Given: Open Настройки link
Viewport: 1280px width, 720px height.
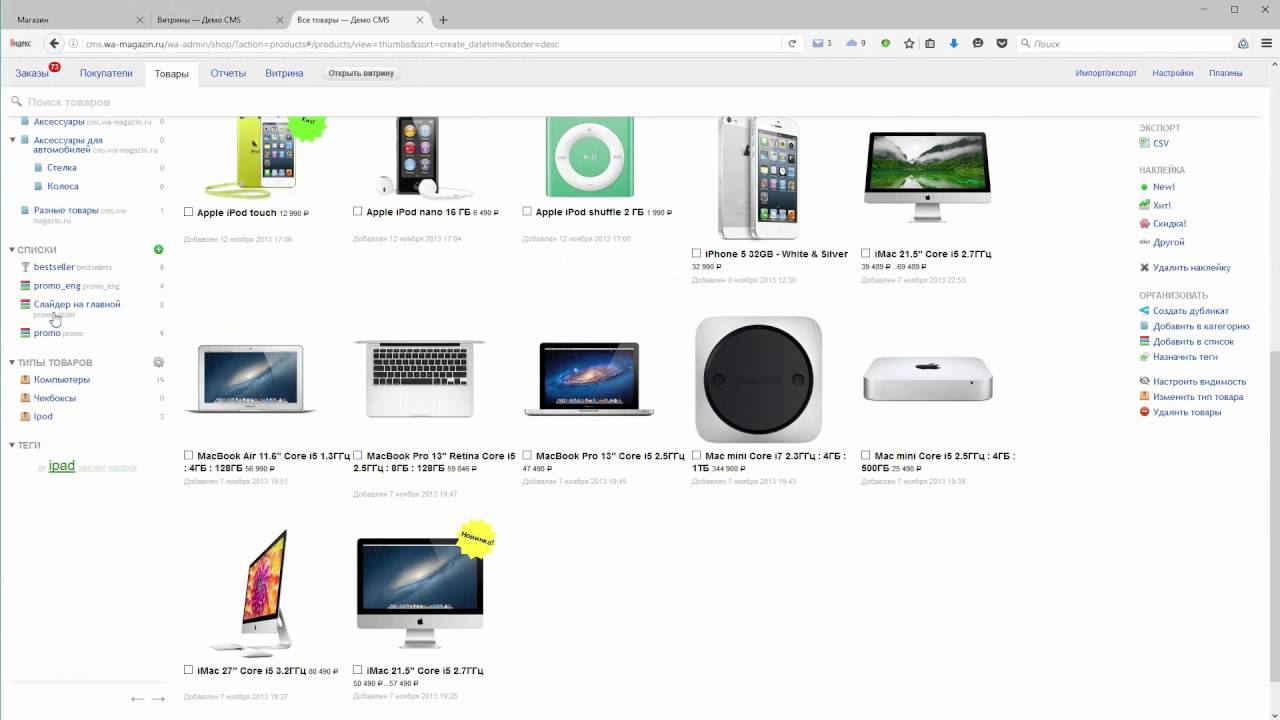Looking at the screenshot, I should 1172,73.
